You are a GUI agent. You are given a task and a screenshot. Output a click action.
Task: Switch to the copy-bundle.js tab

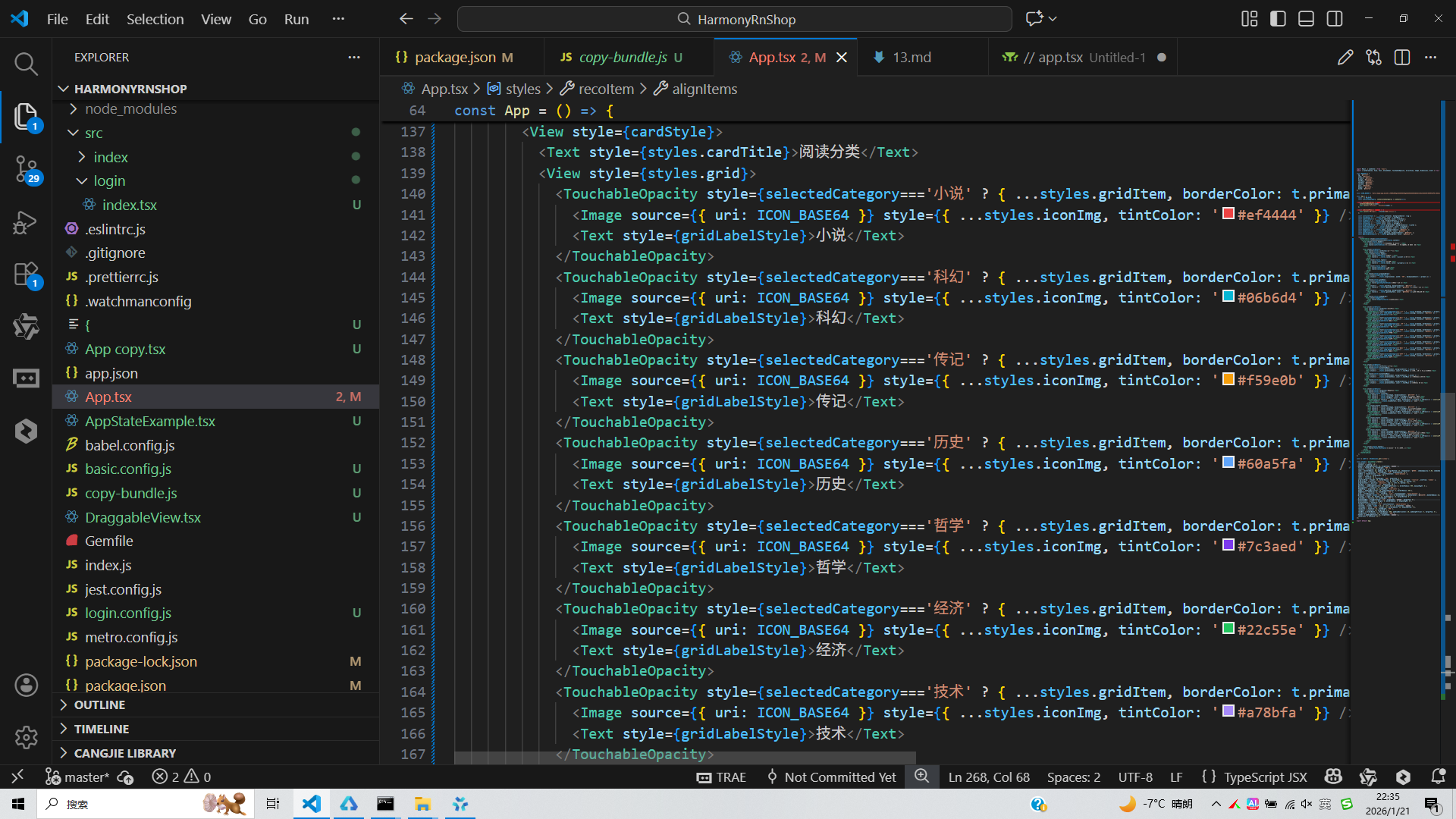coord(622,58)
